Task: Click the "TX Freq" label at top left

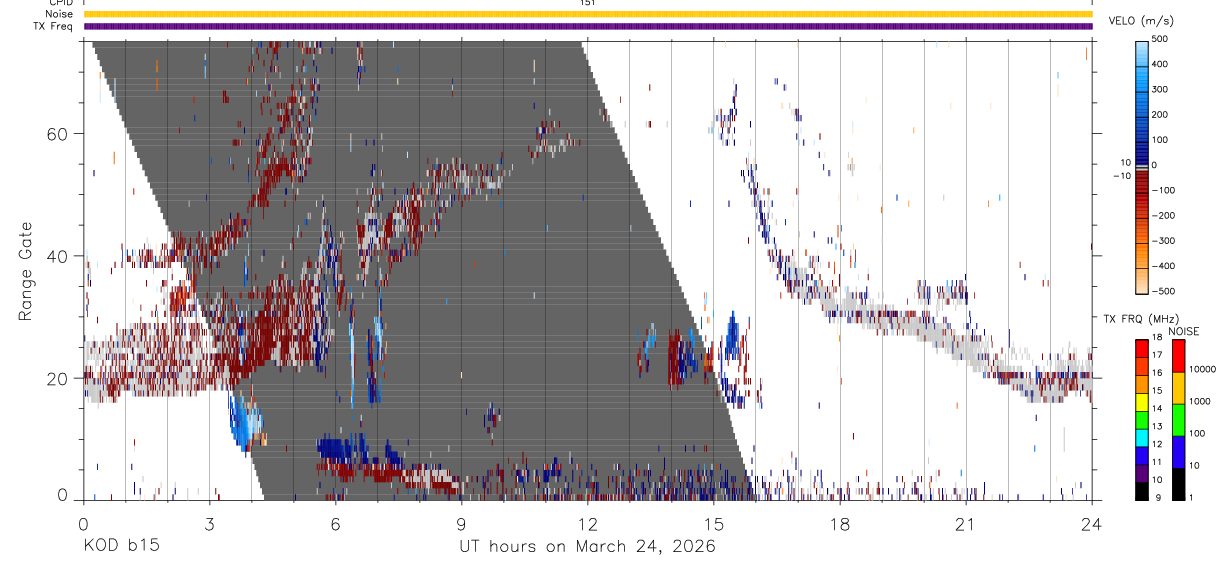Action: coord(53,26)
